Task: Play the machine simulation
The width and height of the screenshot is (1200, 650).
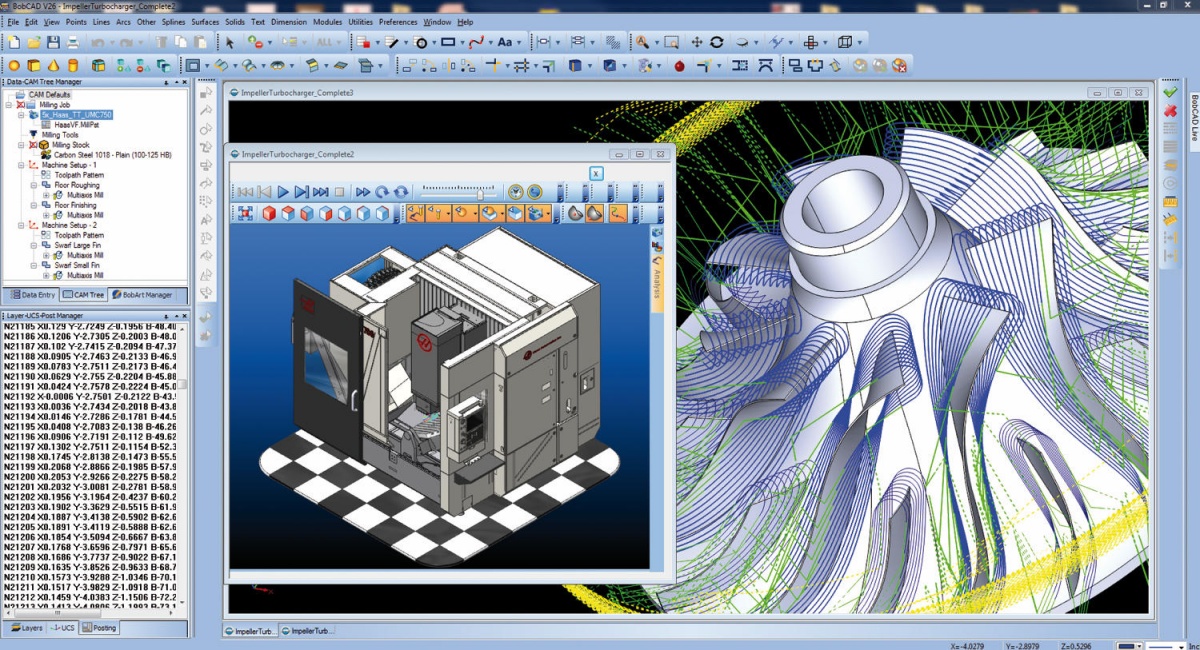Action: 283,192
